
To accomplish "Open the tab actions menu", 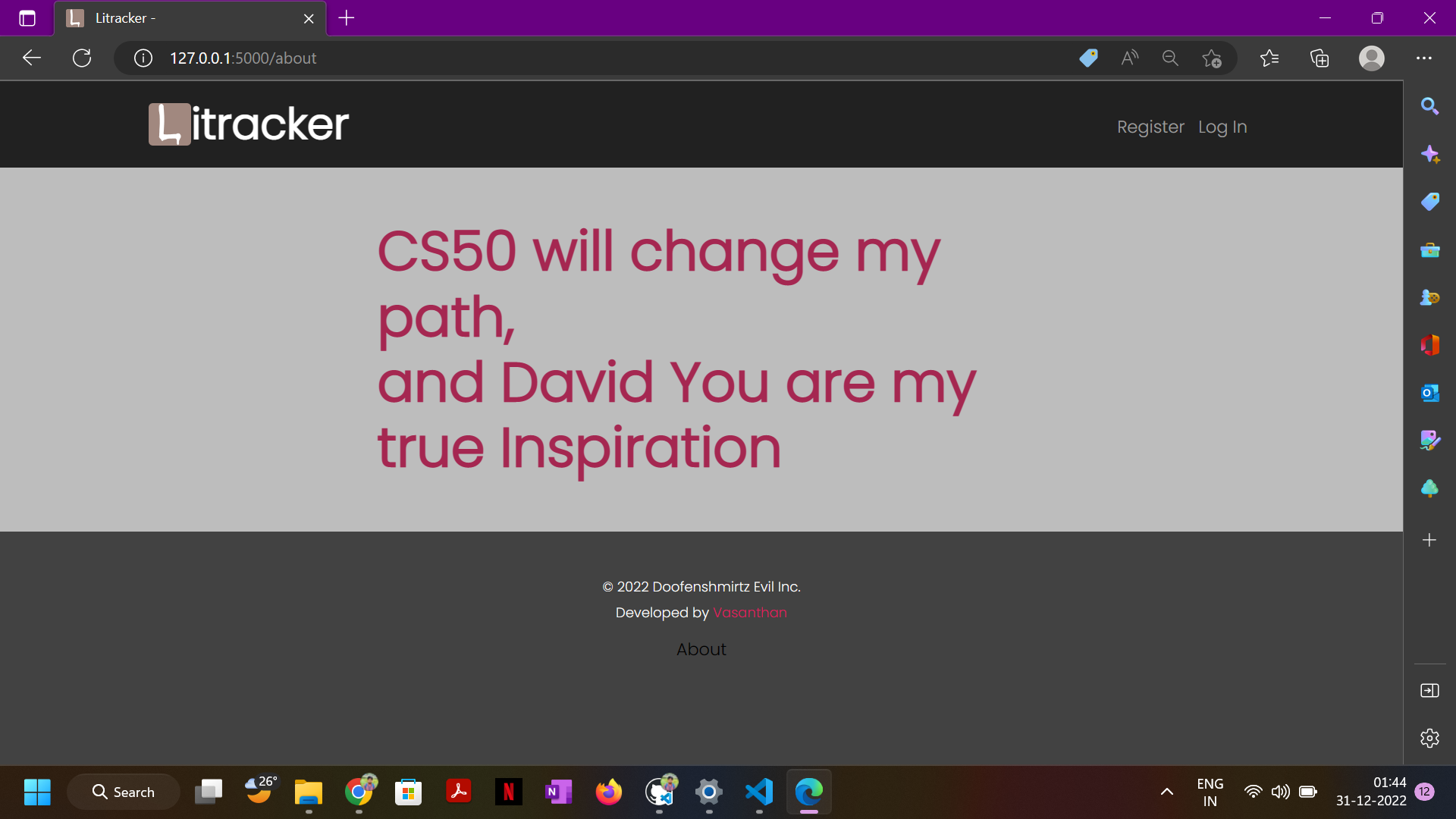I will (27, 18).
